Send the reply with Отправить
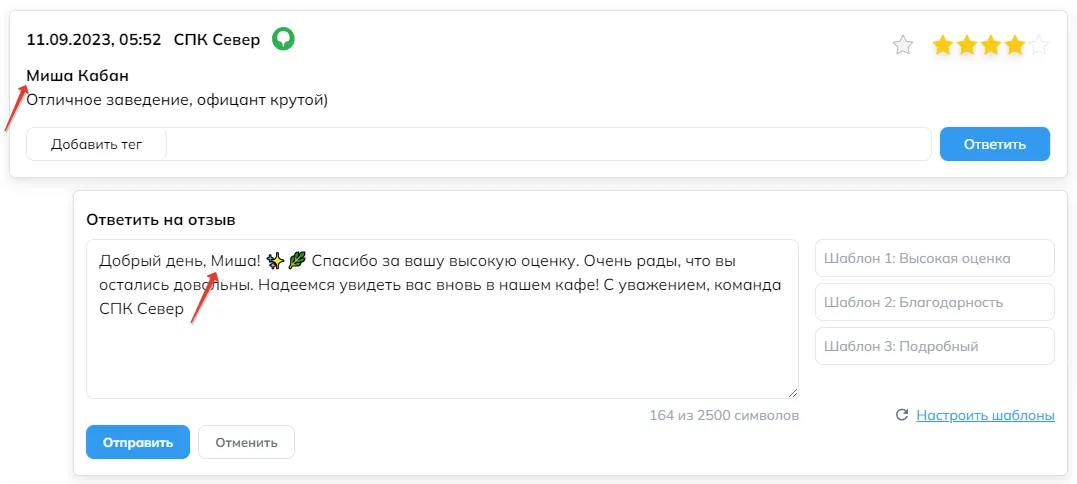The image size is (1077, 484). pos(138,442)
